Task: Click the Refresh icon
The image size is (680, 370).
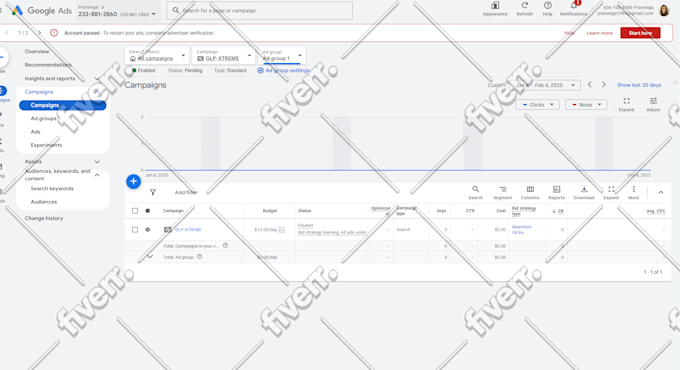Action: tap(524, 6)
